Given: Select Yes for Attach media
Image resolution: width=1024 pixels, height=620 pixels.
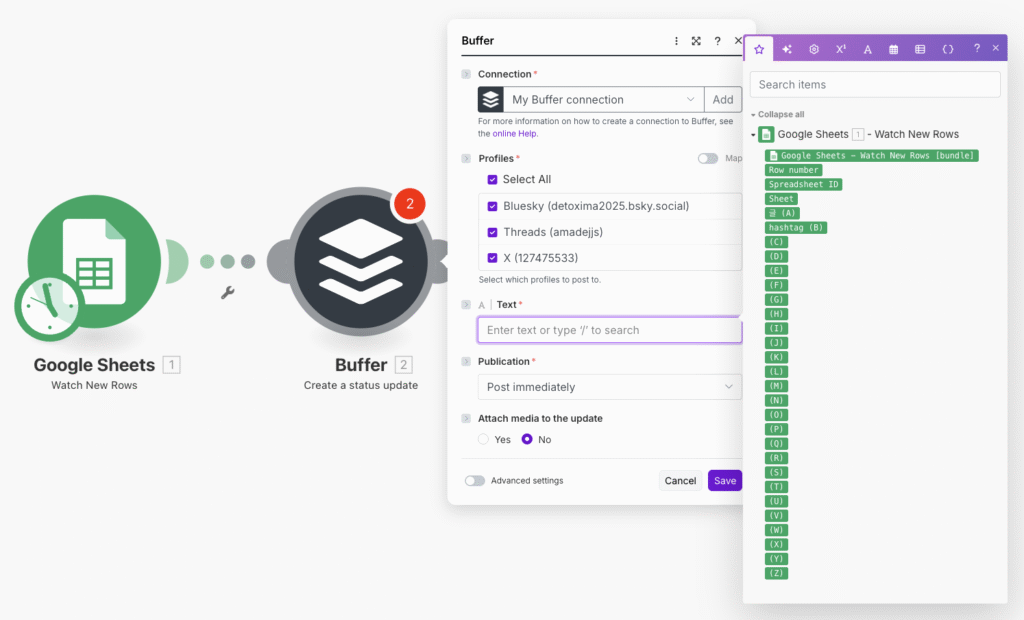Looking at the screenshot, I should coord(484,439).
